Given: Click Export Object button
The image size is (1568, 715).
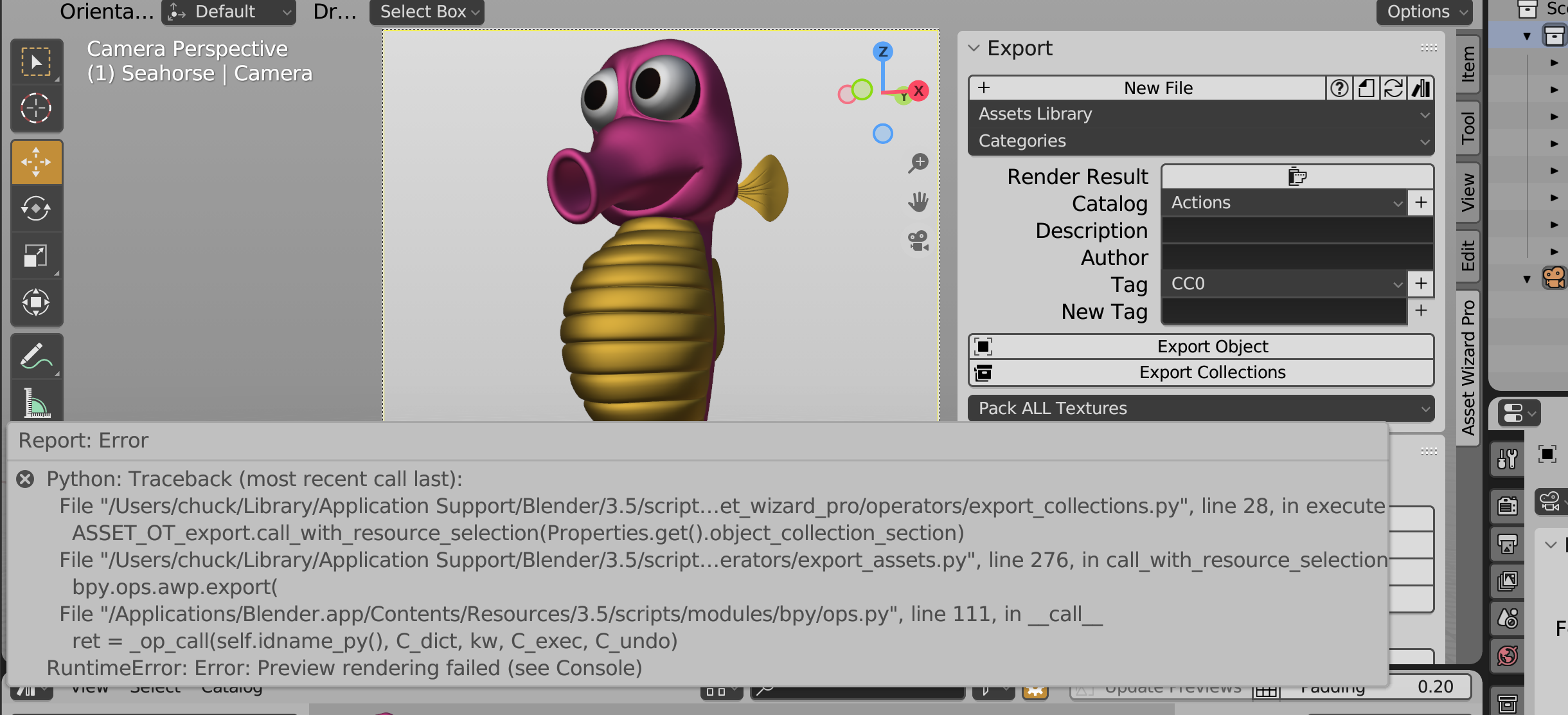Looking at the screenshot, I should 1201,347.
